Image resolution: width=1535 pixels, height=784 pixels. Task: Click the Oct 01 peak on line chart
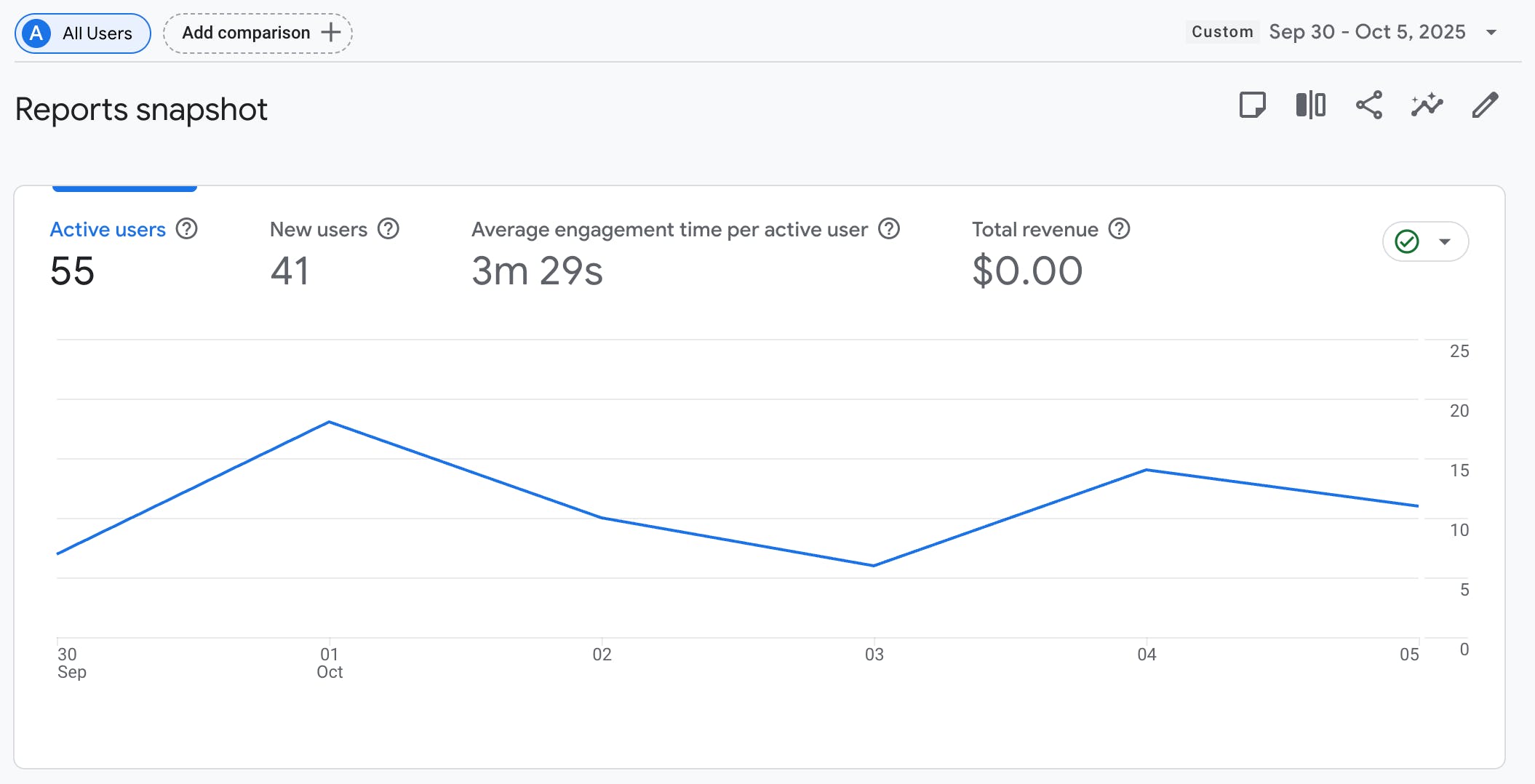click(x=330, y=422)
